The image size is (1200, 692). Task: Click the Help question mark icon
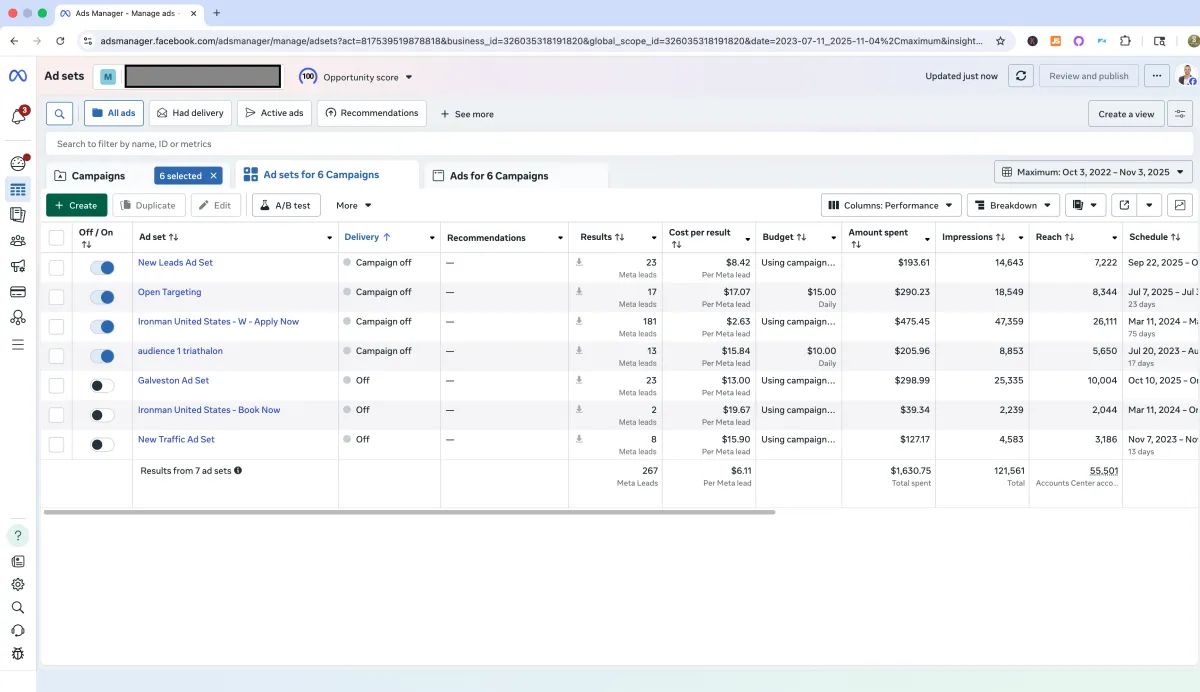coord(18,536)
